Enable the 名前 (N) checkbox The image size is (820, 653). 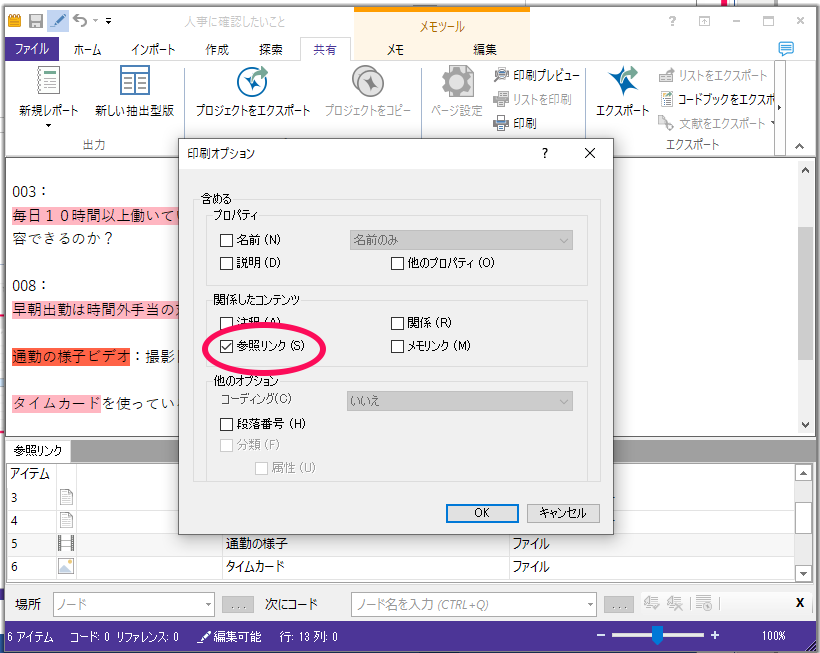click(226, 240)
